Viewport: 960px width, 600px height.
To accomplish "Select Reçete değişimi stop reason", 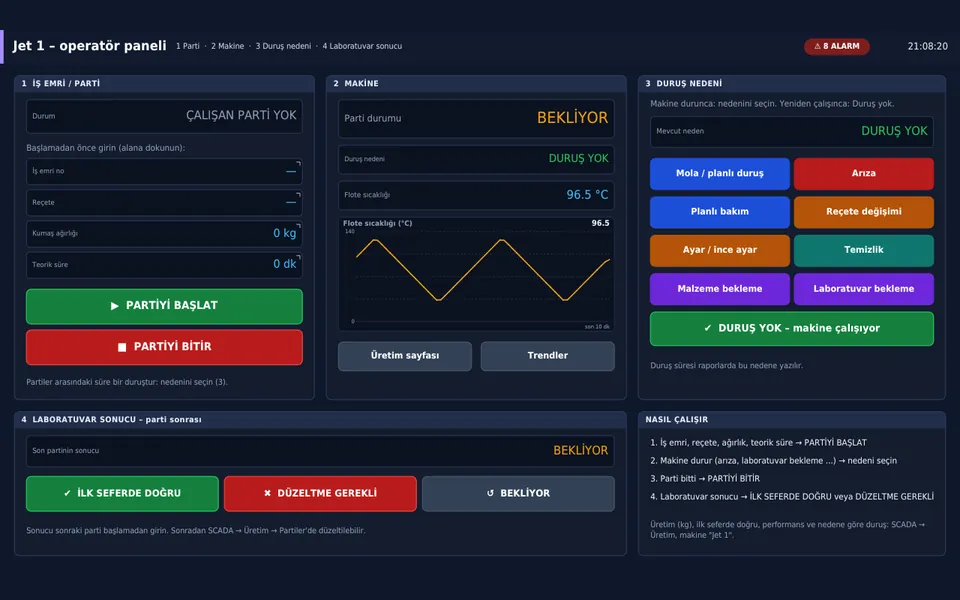I will 864,212.
